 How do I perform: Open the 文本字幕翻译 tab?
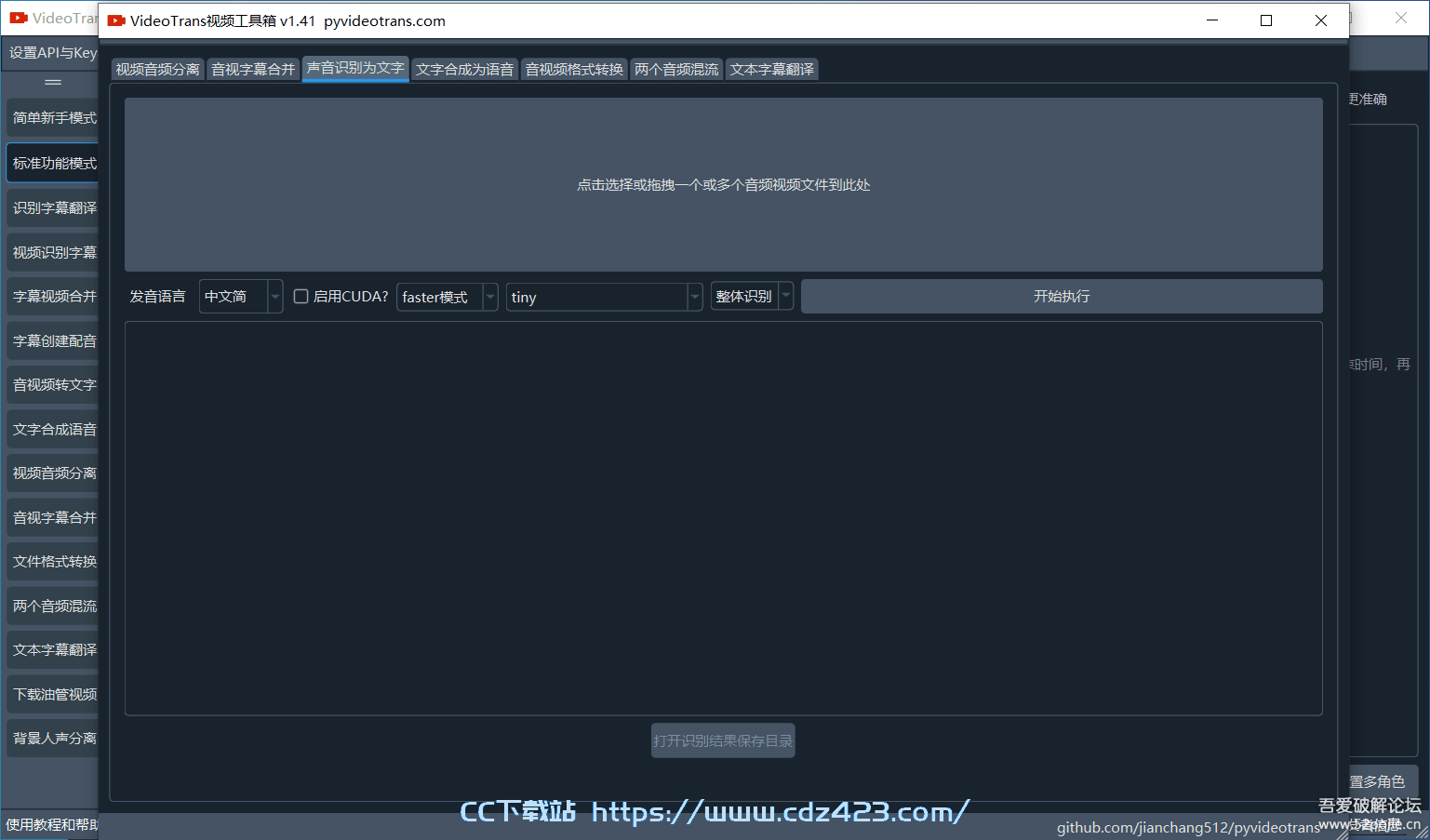[x=771, y=69]
